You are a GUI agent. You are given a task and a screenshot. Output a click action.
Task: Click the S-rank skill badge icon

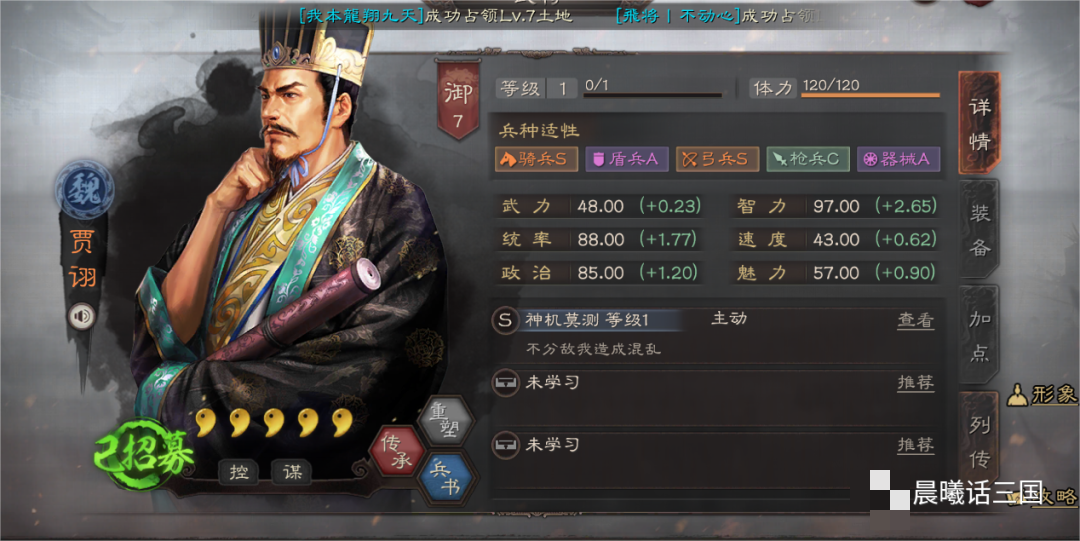pyautogui.click(x=505, y=320)
